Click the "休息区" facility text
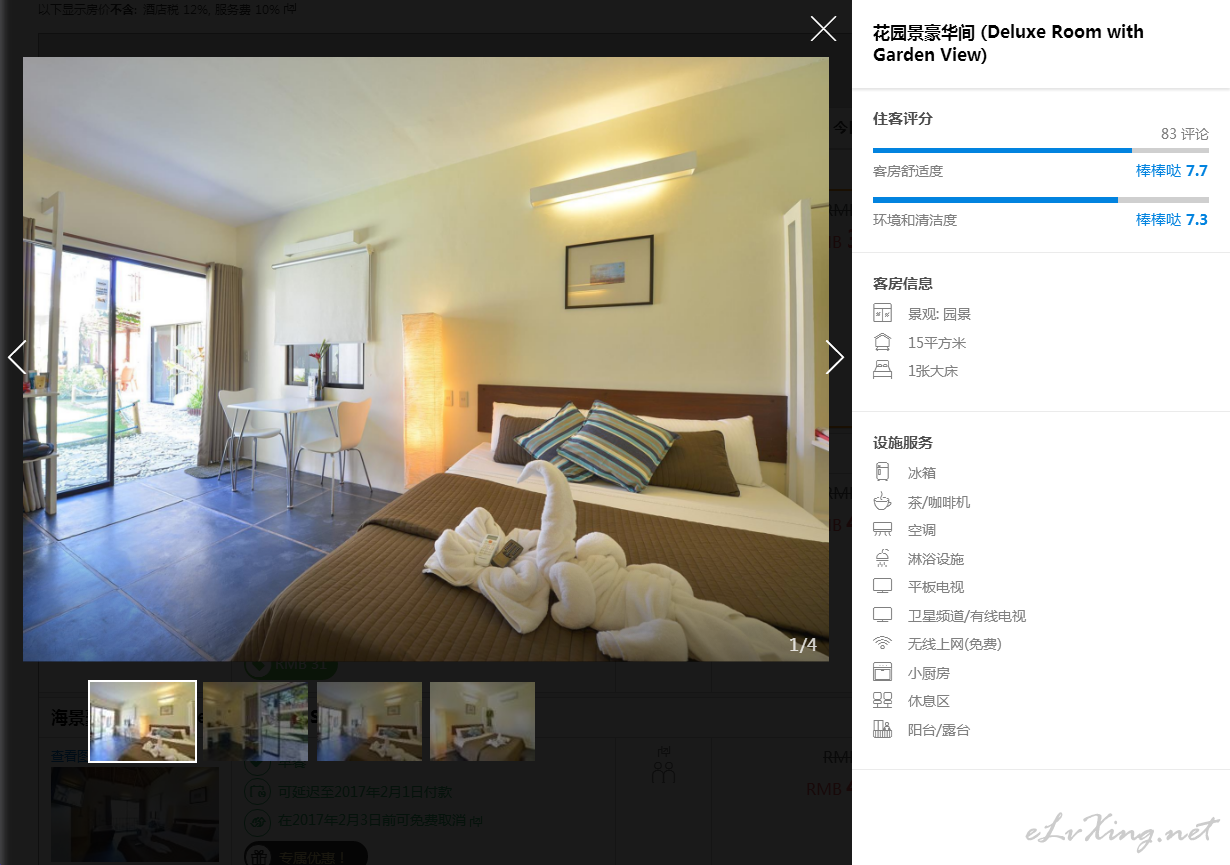This screenshot has width=1230, height=865. 929,701
